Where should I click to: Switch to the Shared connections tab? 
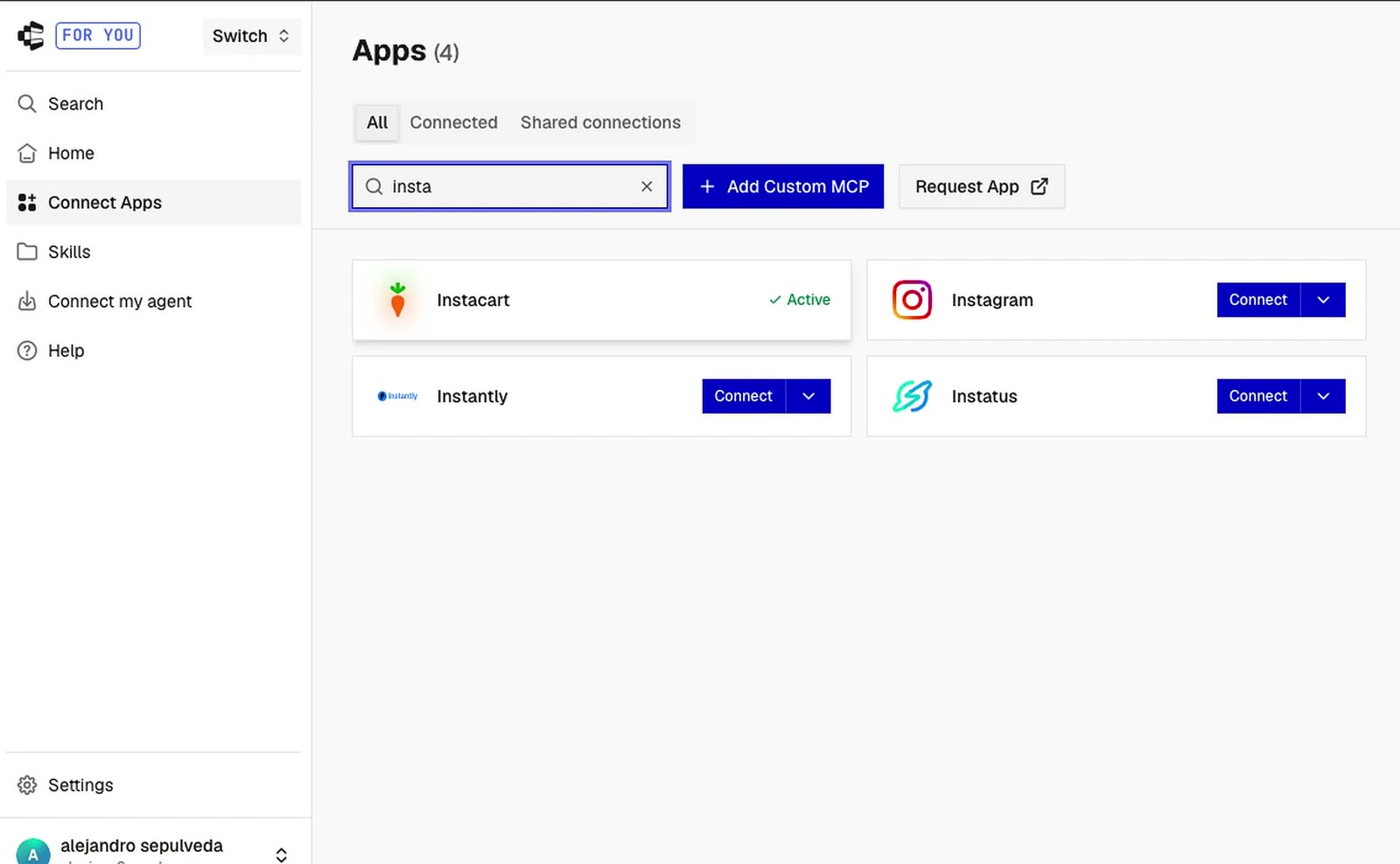600,122
